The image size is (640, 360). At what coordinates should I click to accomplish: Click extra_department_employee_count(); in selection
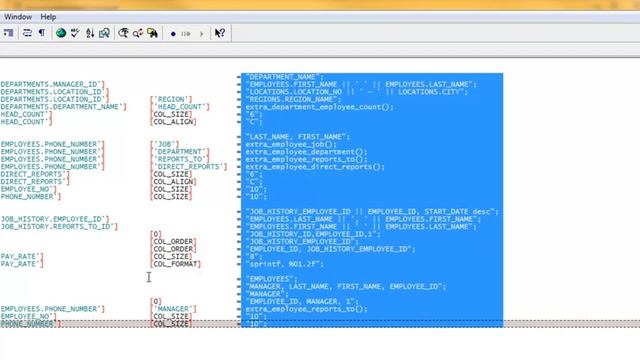320,107
